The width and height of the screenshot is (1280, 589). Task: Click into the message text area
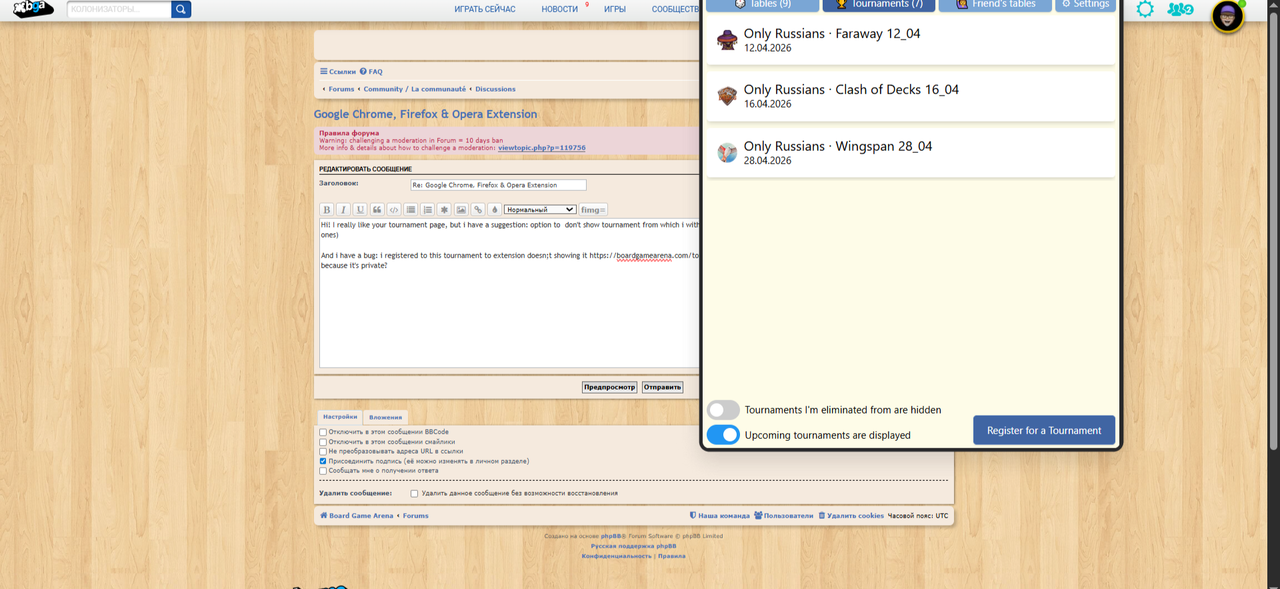(510, 294)
